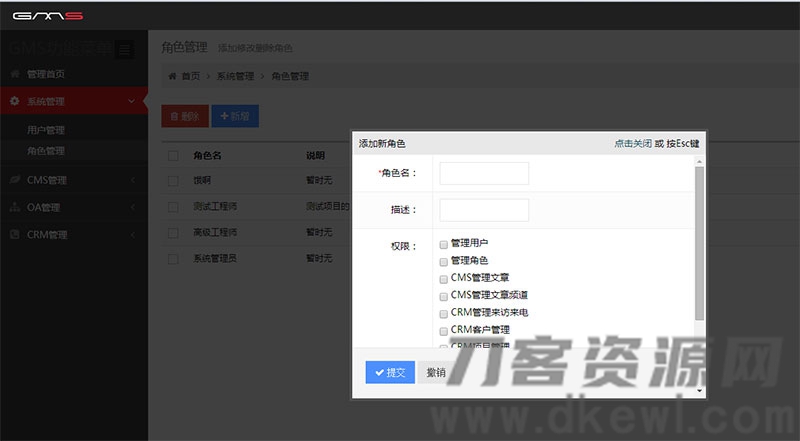Viewport: 800px width, 441px height.
Task: Click the home icon in the breadcrumb
Action: (173, 76)
